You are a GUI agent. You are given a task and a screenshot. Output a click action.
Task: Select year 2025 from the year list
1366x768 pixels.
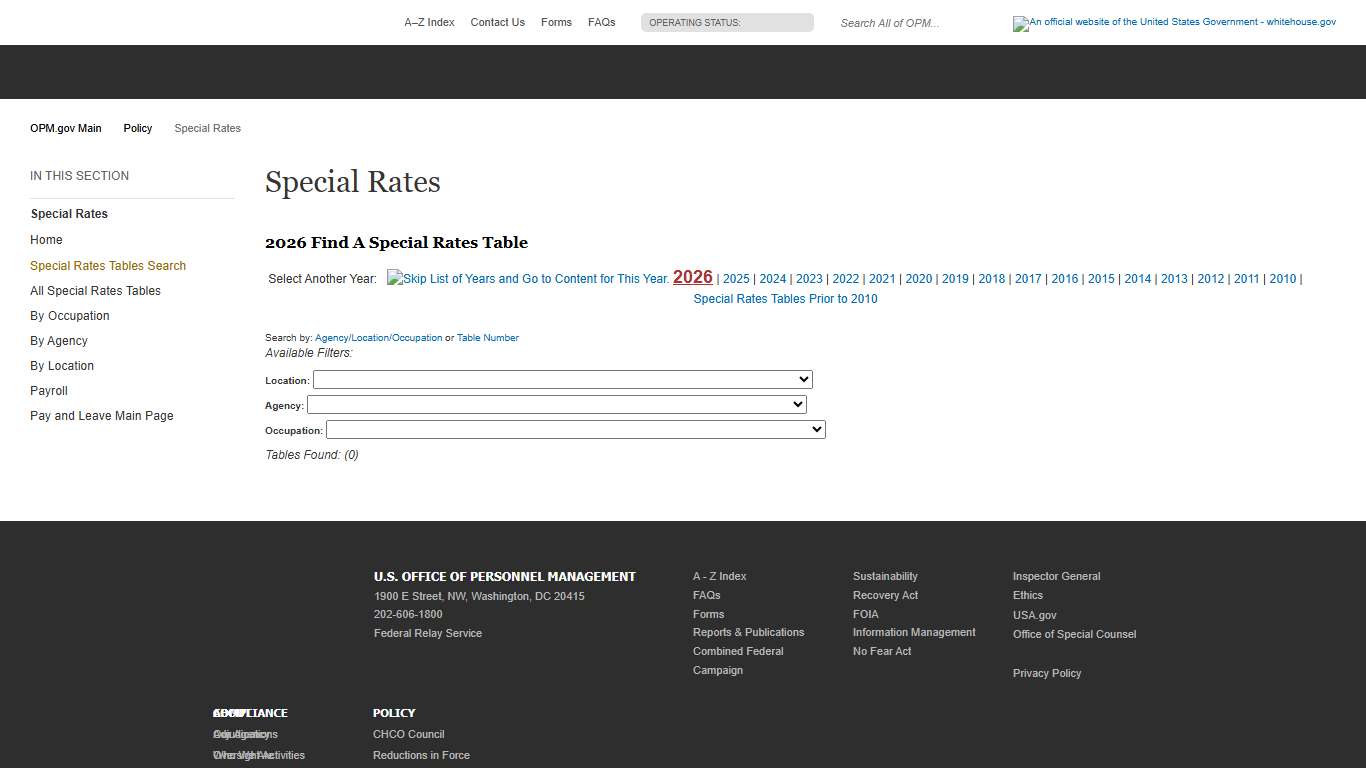coord(736,279)
